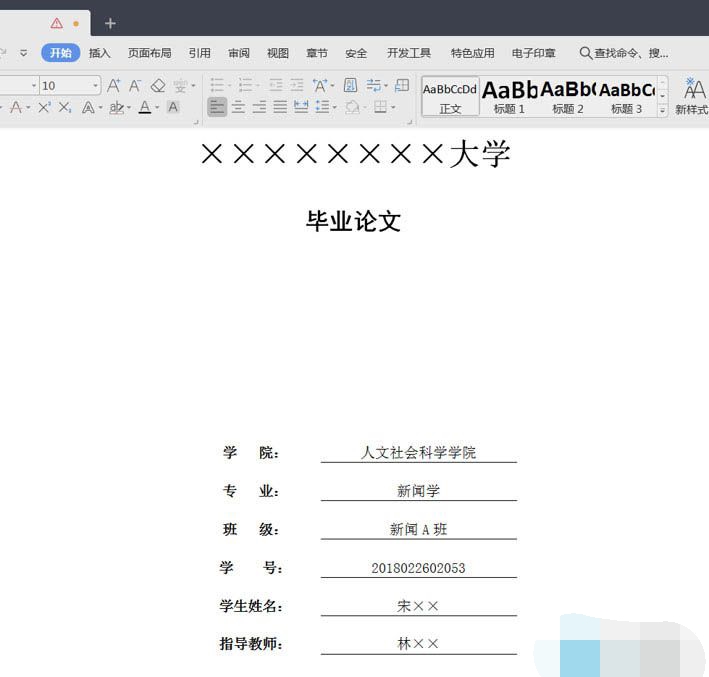Click the clear formatting eraser icon

[157, 86]
